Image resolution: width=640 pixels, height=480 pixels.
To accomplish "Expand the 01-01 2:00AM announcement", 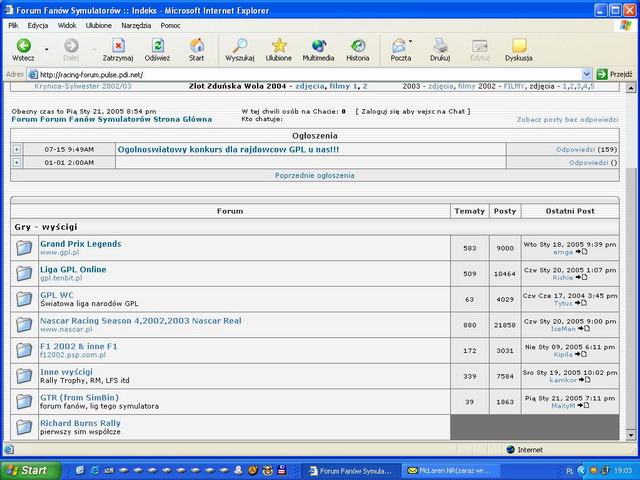I will coord(16,162).
